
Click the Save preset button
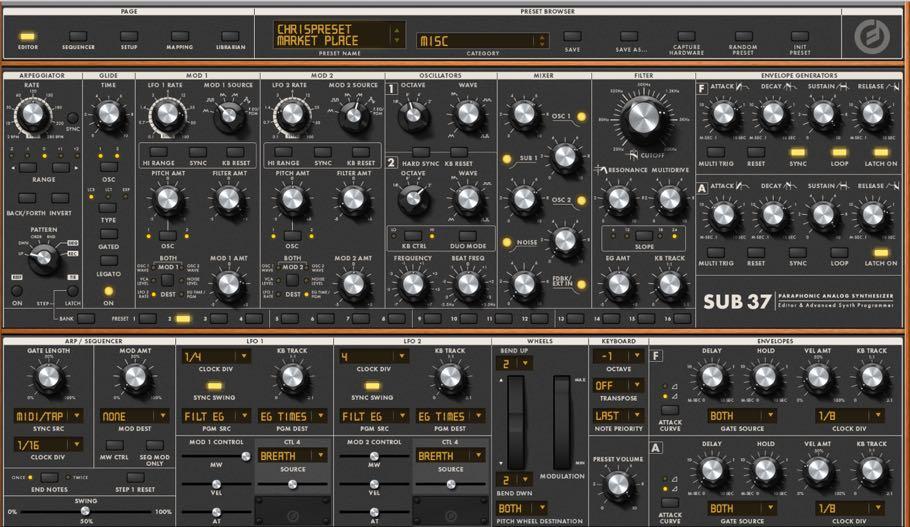572,37
